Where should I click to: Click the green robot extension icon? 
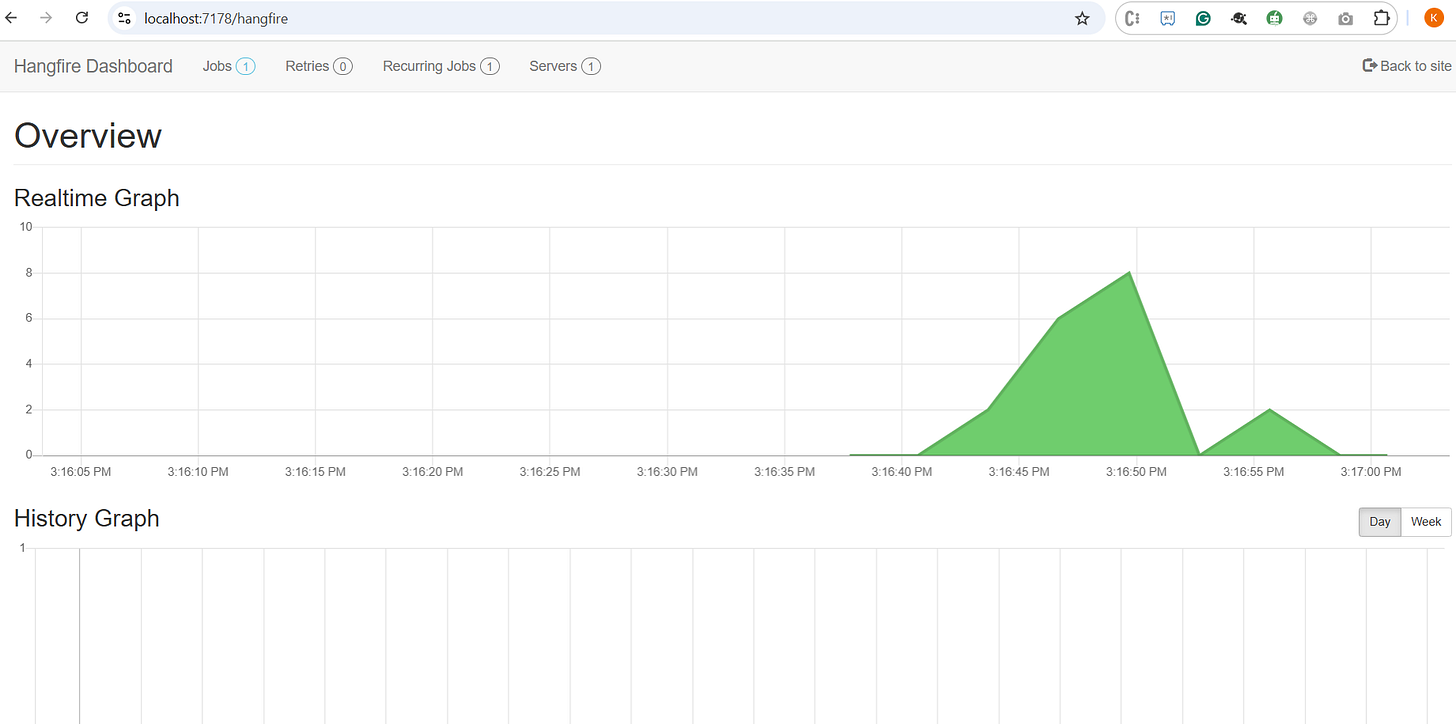click(x=1274, y=18)
